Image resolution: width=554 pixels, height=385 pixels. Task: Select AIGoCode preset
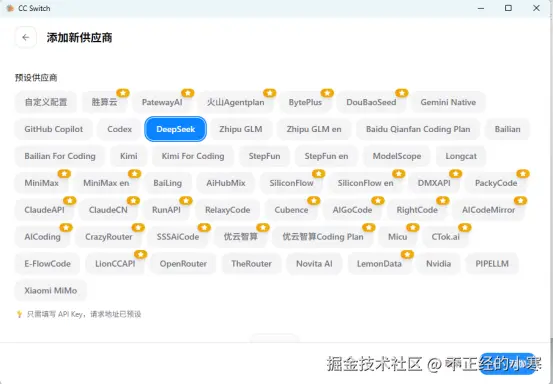352,210
